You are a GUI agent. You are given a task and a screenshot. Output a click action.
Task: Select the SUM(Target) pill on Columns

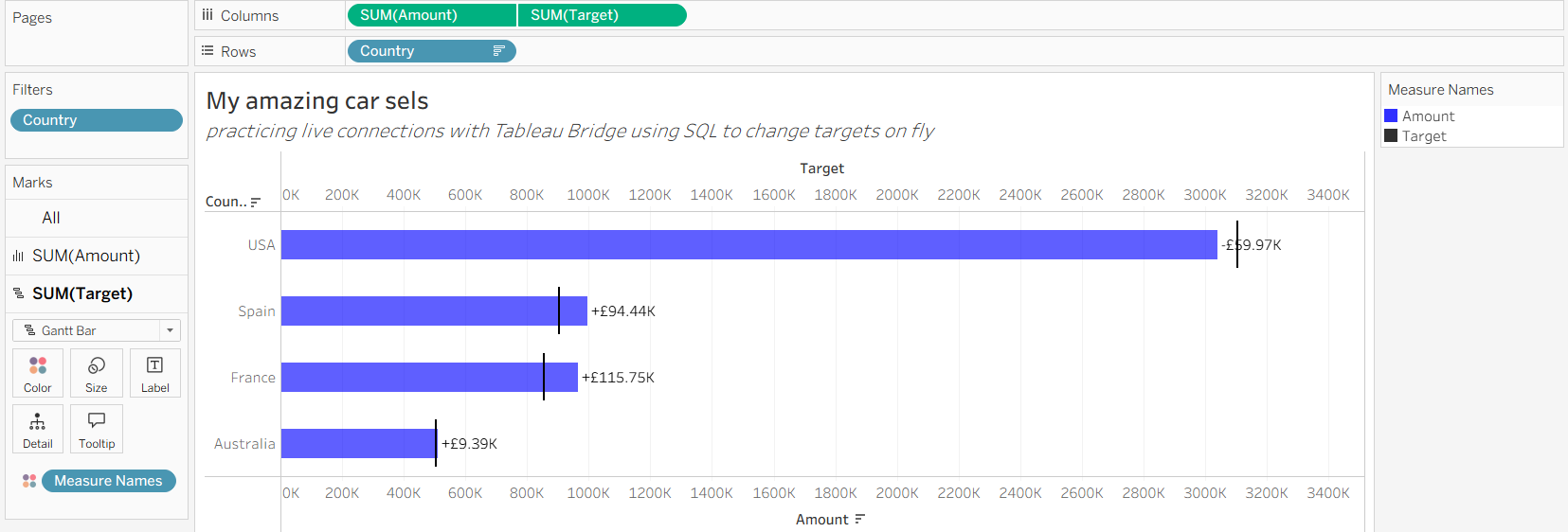(603, 15)
